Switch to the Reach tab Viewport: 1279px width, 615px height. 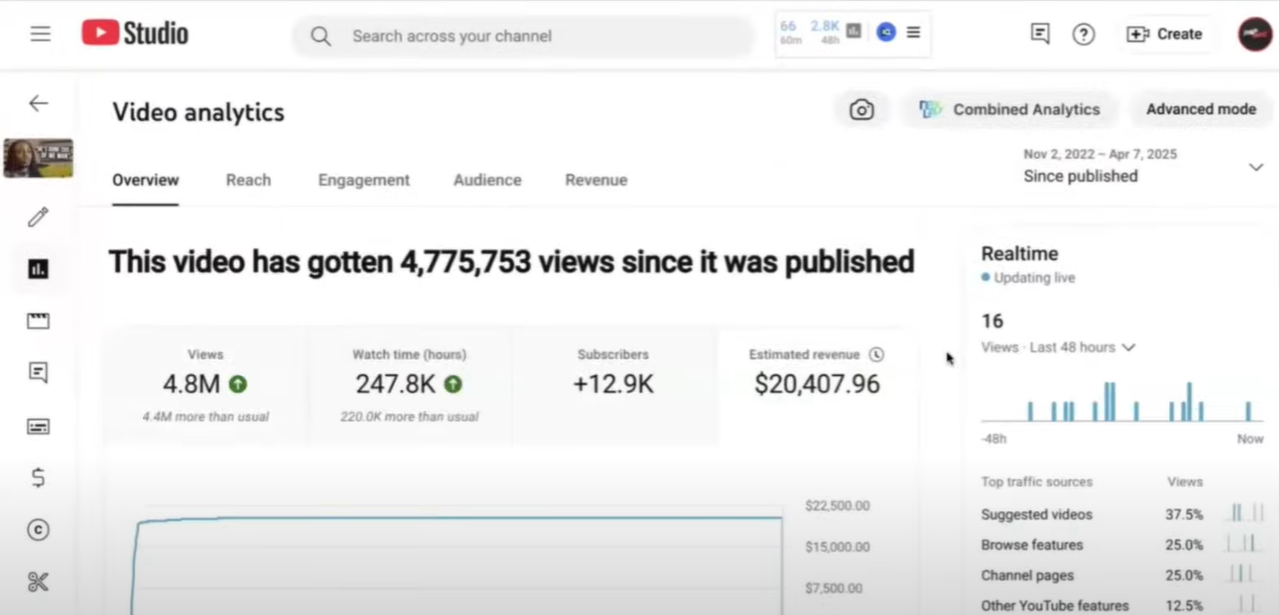[x=248, y=180]
